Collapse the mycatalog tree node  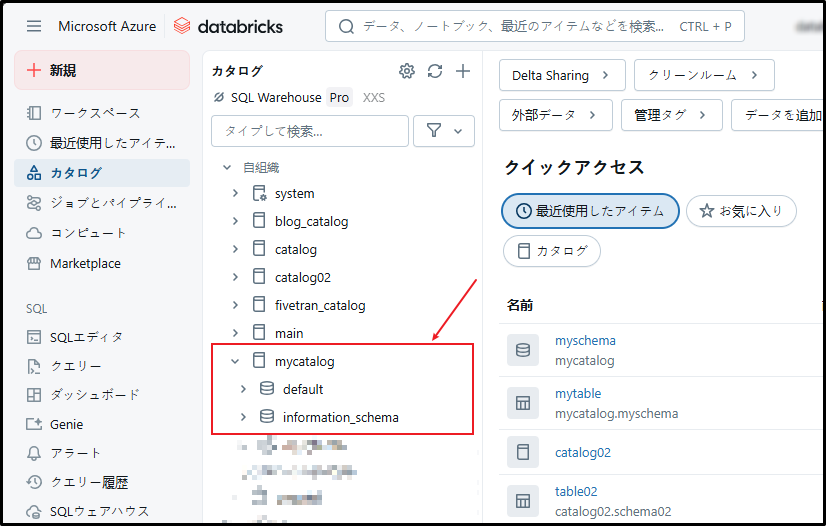pyautogui.click(x=235, y=361)
